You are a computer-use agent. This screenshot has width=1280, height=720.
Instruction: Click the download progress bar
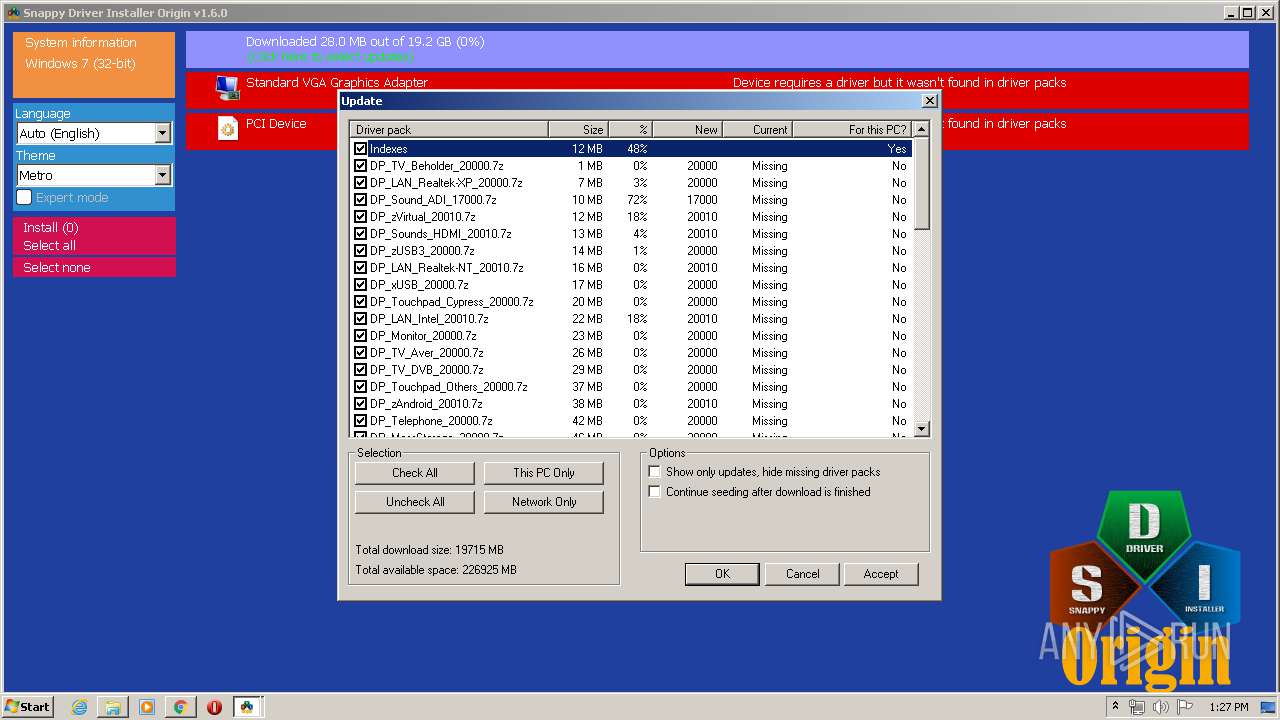[x=717, y=49]
